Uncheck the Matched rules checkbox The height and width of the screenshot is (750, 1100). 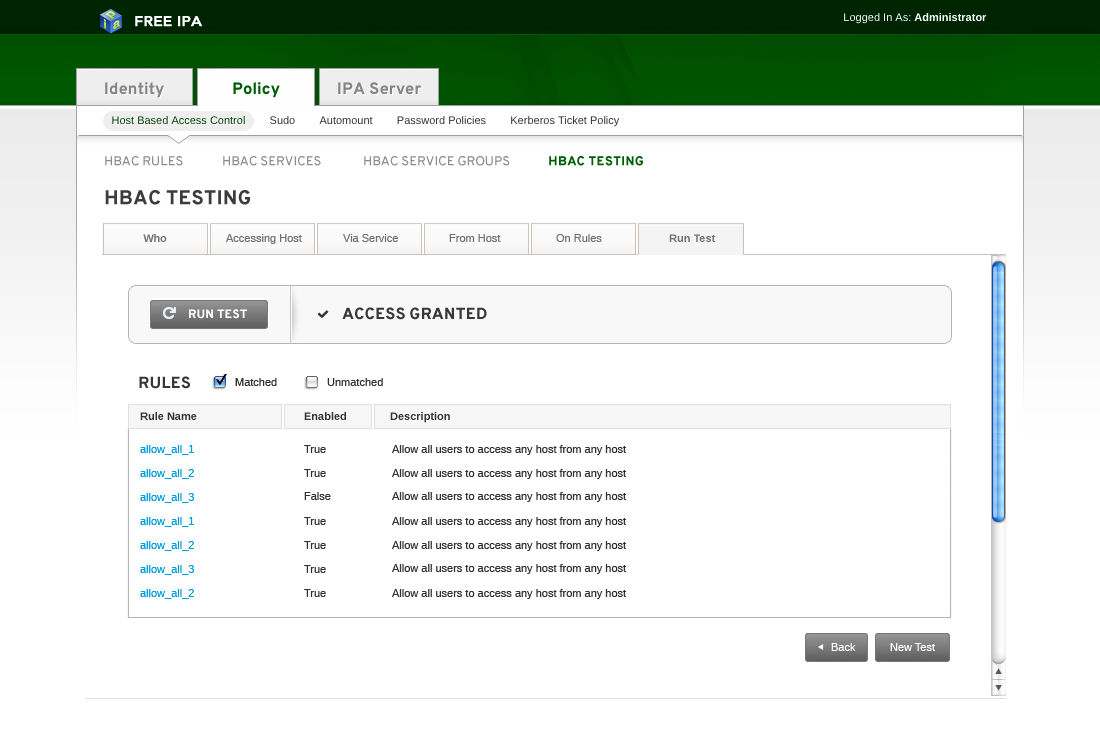click(220, 382)
